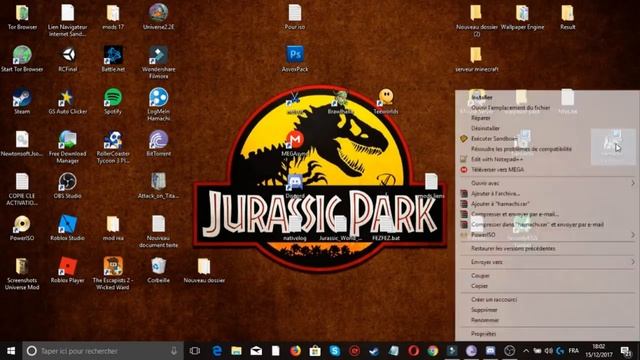Select the RollerCoaster Tycoon 3 icon

[x=113, y=147]
